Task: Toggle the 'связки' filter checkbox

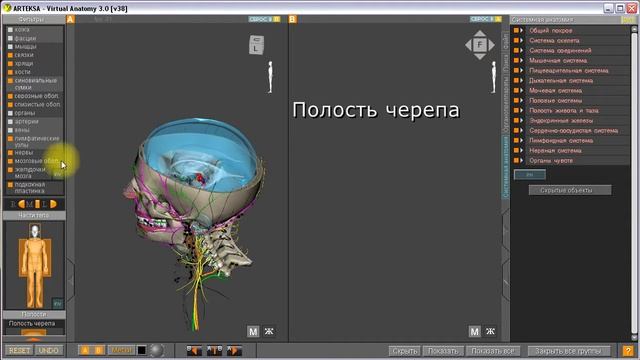Action: [x=10, y=55]
